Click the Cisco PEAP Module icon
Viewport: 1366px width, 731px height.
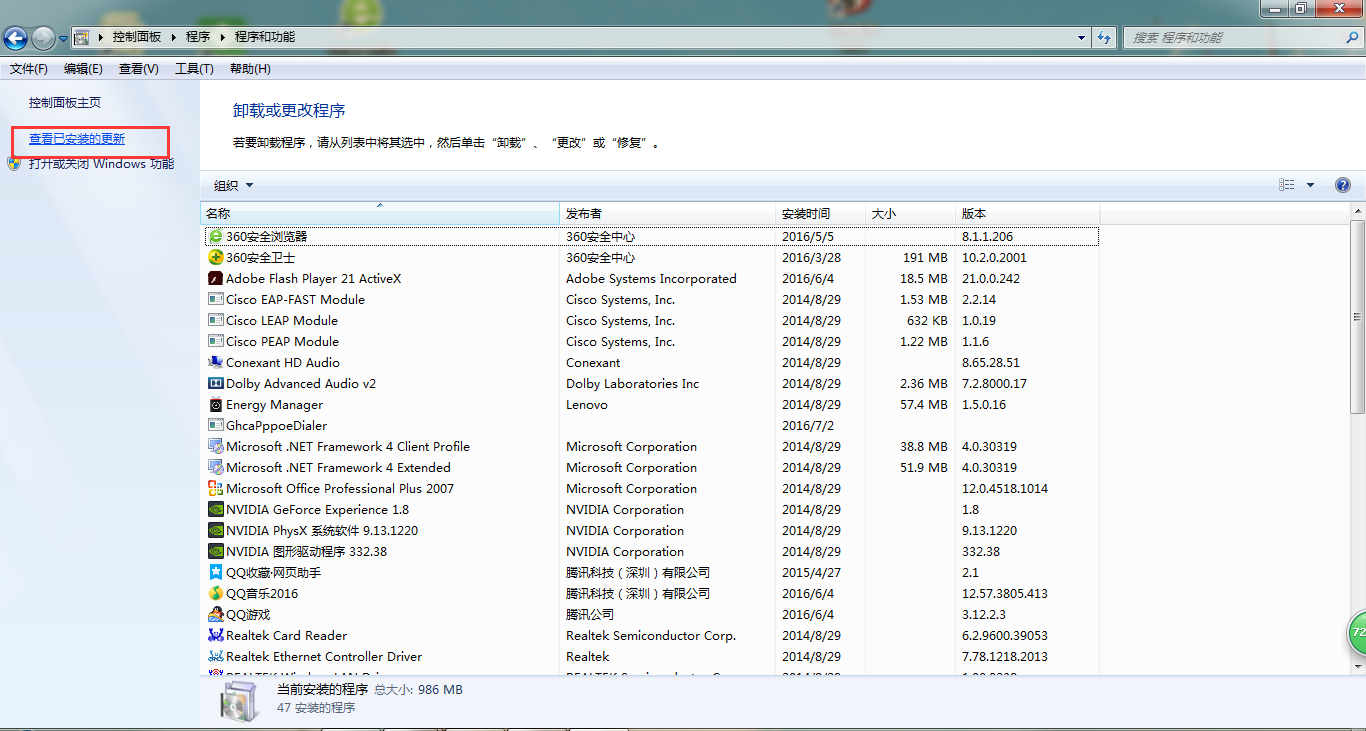pos(215,342)
